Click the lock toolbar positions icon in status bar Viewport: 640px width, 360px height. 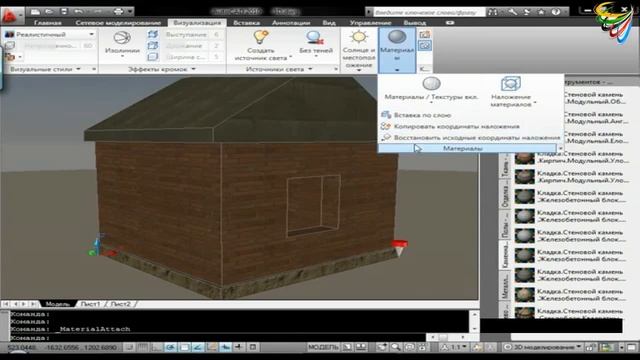coord(590,347)
